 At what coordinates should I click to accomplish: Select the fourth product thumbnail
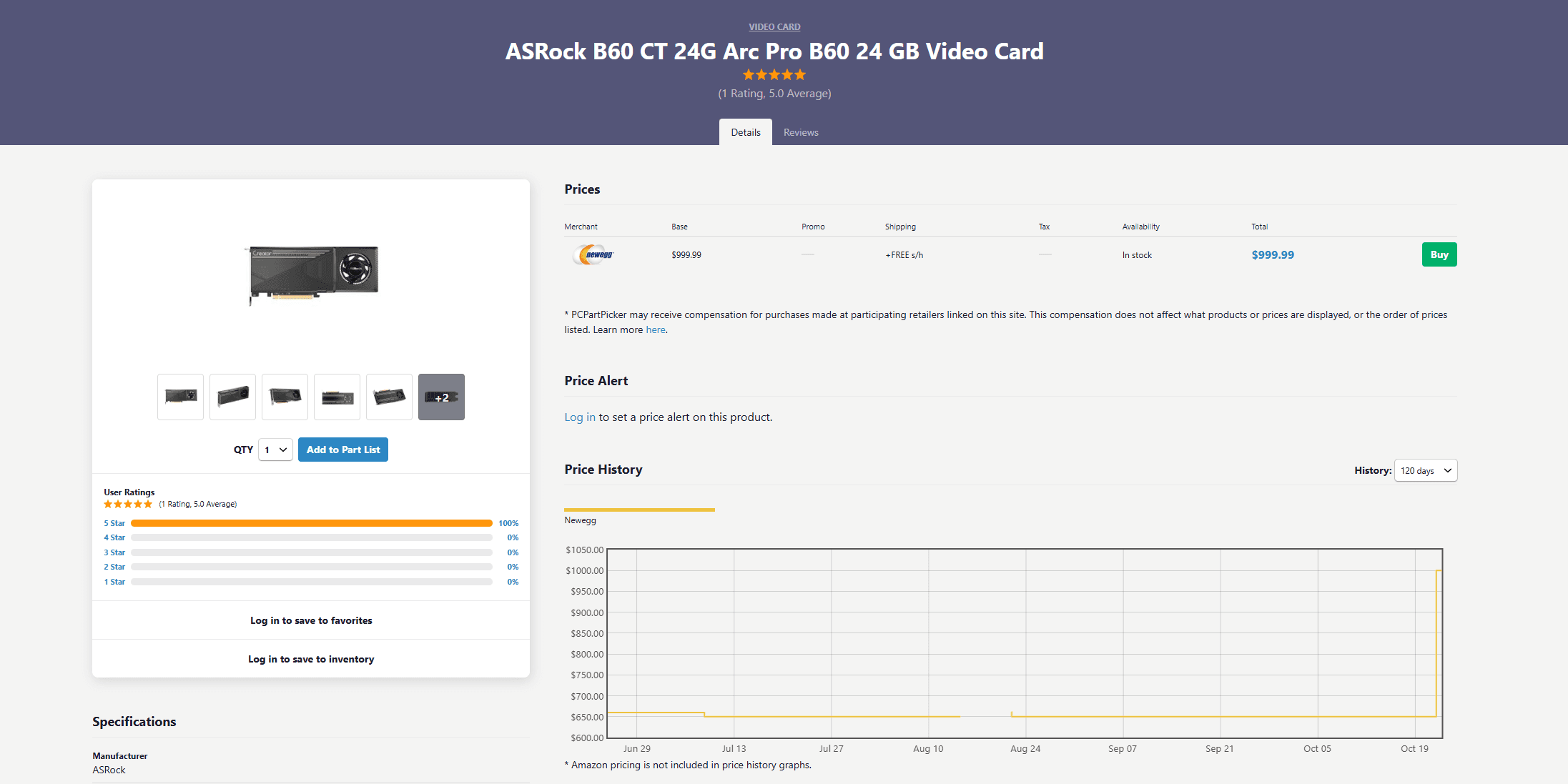[x=337, y=397]
